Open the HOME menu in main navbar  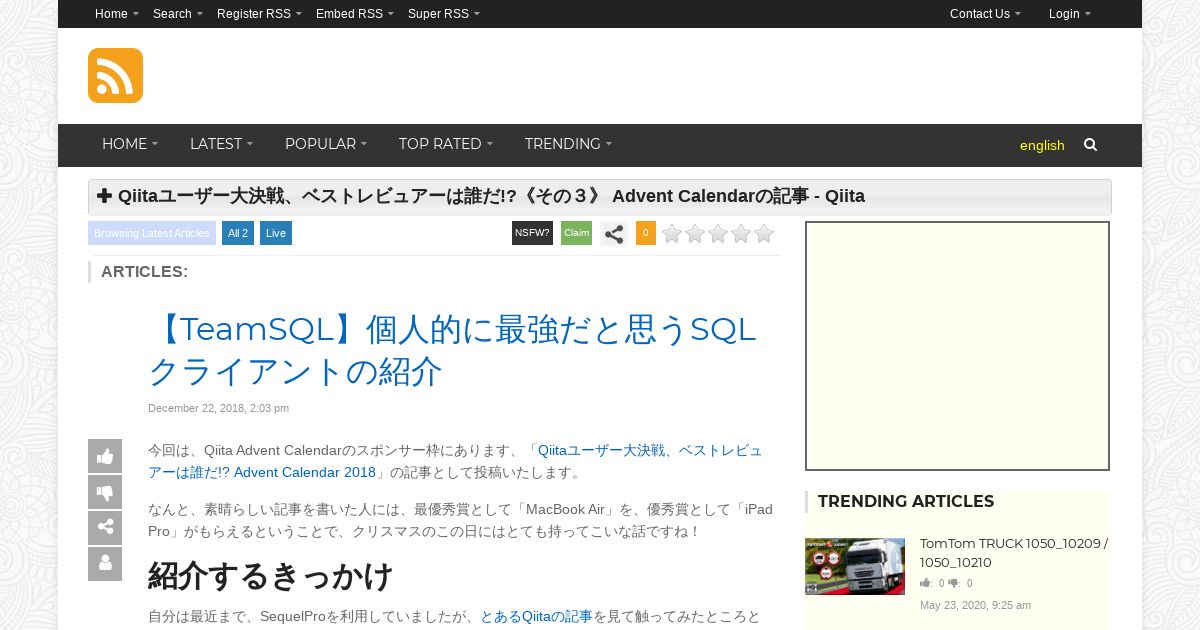(130, 144)
